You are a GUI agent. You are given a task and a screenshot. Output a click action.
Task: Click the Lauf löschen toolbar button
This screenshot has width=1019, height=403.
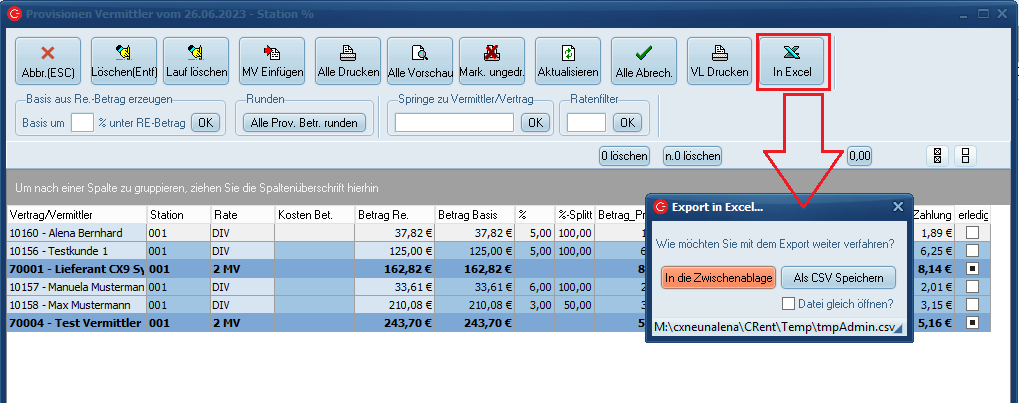click(196, 62)
